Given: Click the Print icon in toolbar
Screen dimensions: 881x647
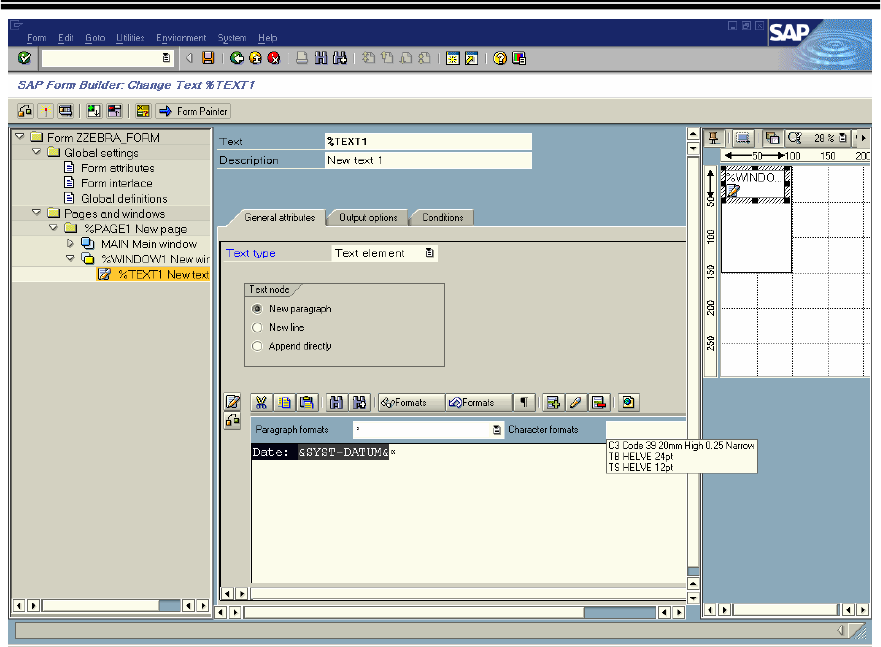Looking at the screenshot, I should tap(302, 58).
